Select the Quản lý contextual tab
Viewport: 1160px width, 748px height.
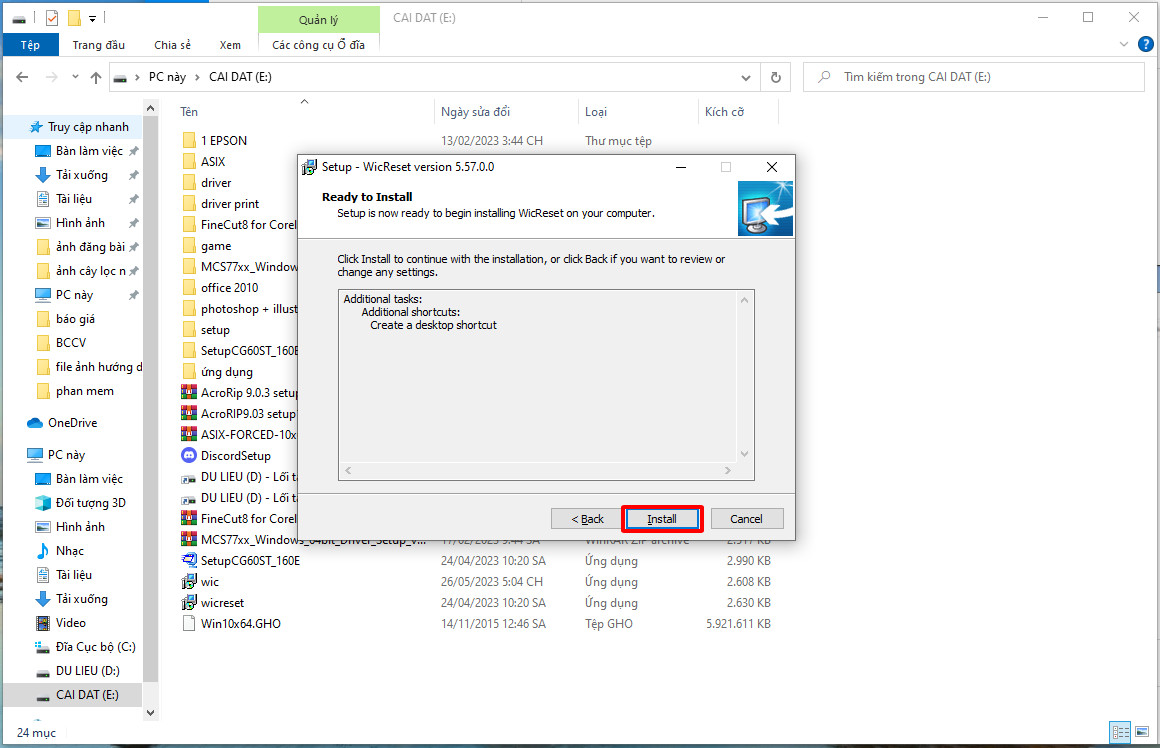click(x=318, y=19)
